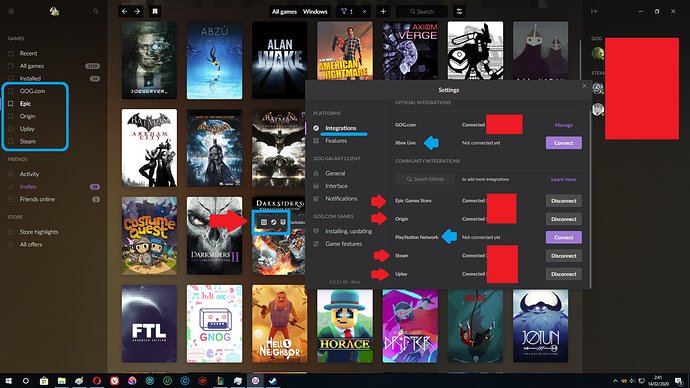
Task: Click the bookmark icon in top toolbar
Action: 155,11
